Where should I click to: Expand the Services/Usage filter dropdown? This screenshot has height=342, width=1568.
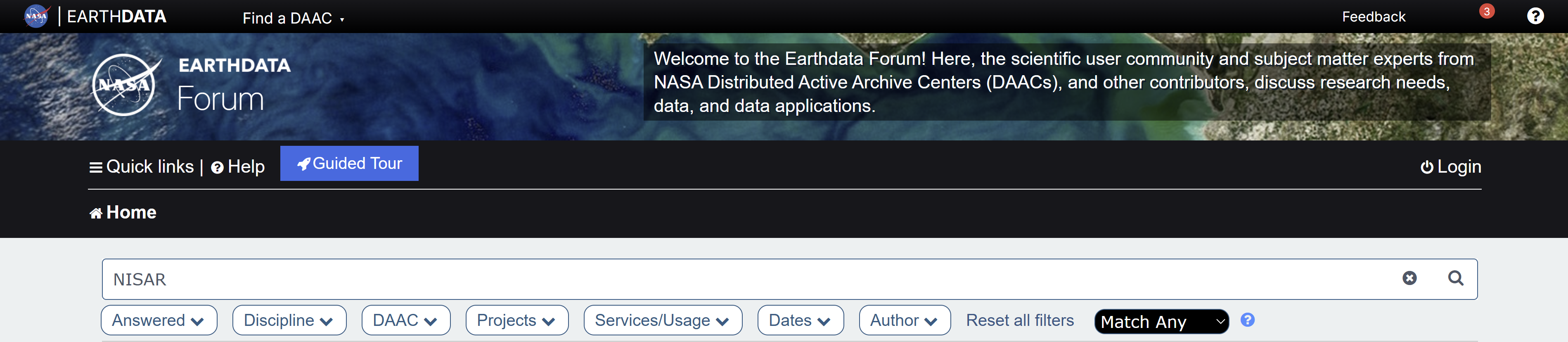663,320
